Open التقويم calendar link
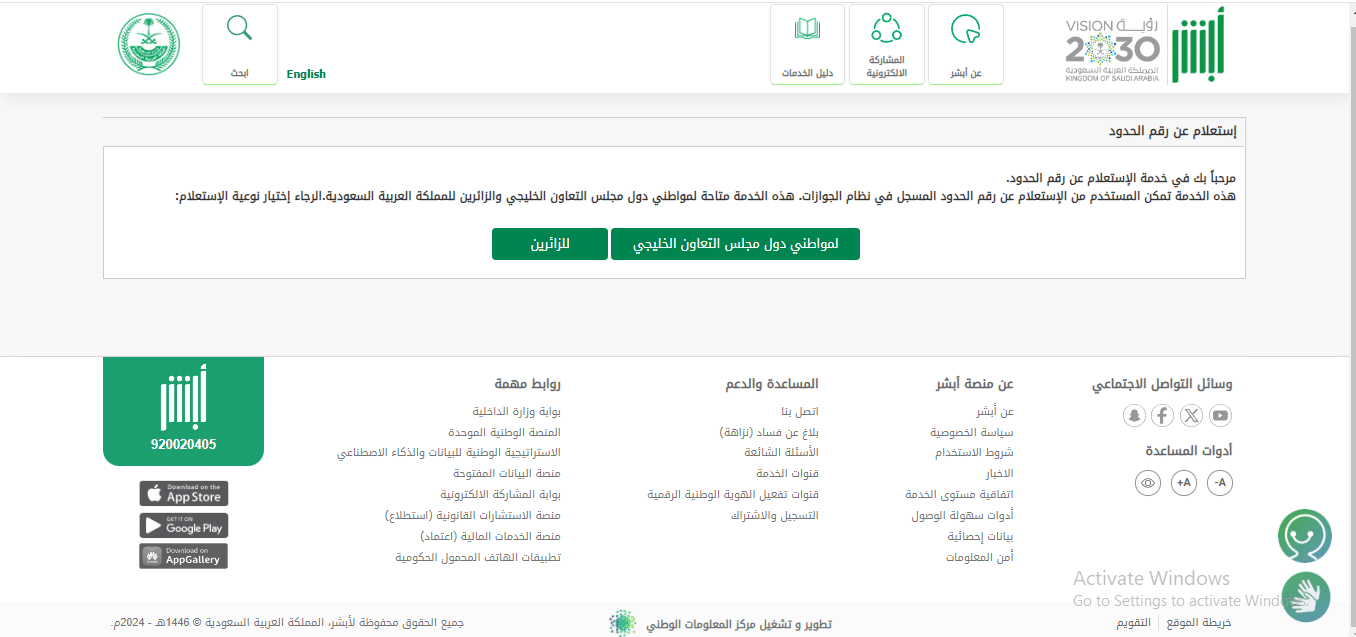Image resolution: width=1356 pixels, height=637 pixels. click(x=1133, y=623)
